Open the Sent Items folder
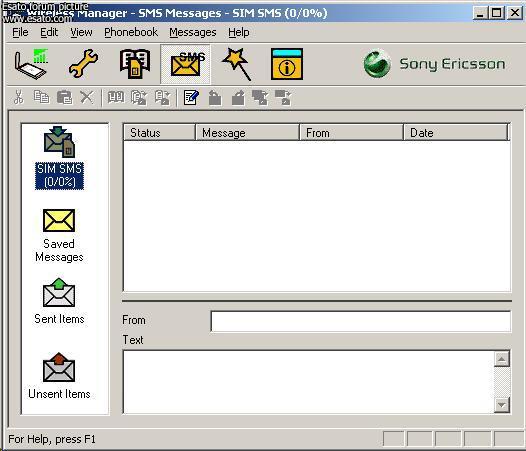This screenshot has width=526, height=451. 59,301
